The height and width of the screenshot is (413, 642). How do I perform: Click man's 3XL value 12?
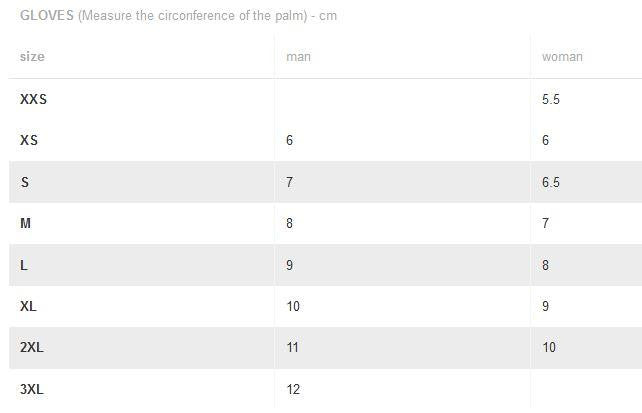(293, 389)
